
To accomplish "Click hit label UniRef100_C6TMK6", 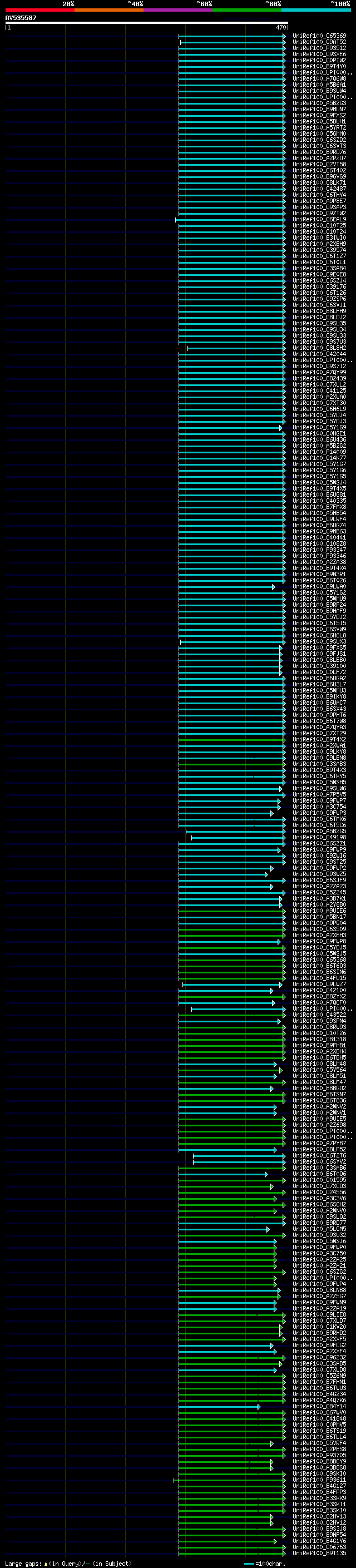I will coord(319,819).
